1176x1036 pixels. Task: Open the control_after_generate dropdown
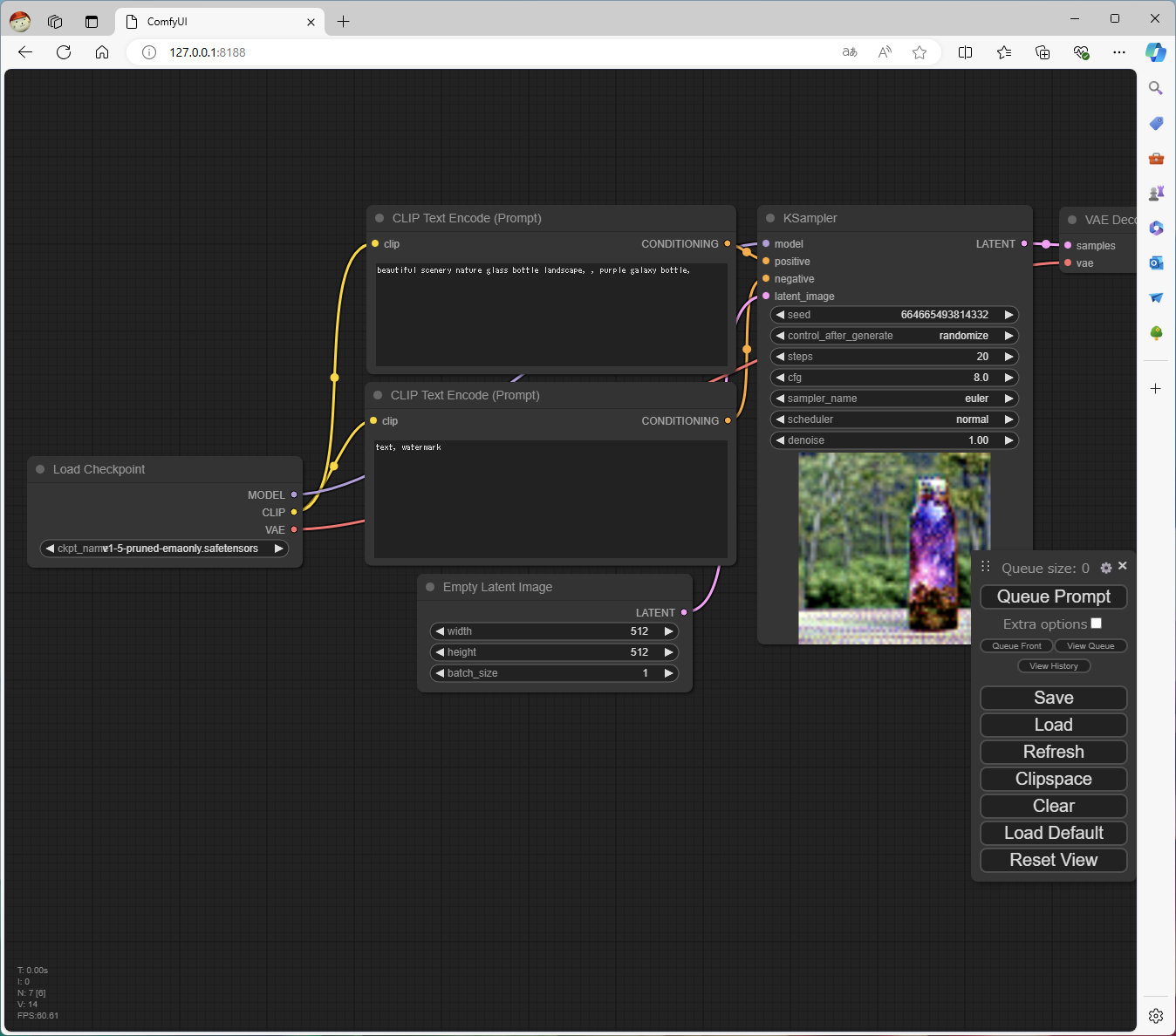(894, 336)
